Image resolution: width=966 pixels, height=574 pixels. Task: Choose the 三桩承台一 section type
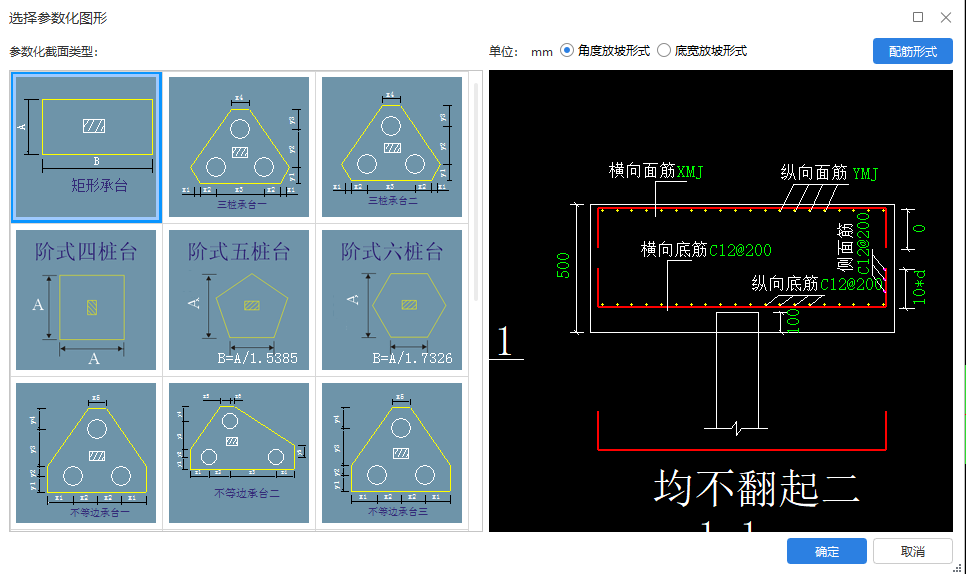239,147
